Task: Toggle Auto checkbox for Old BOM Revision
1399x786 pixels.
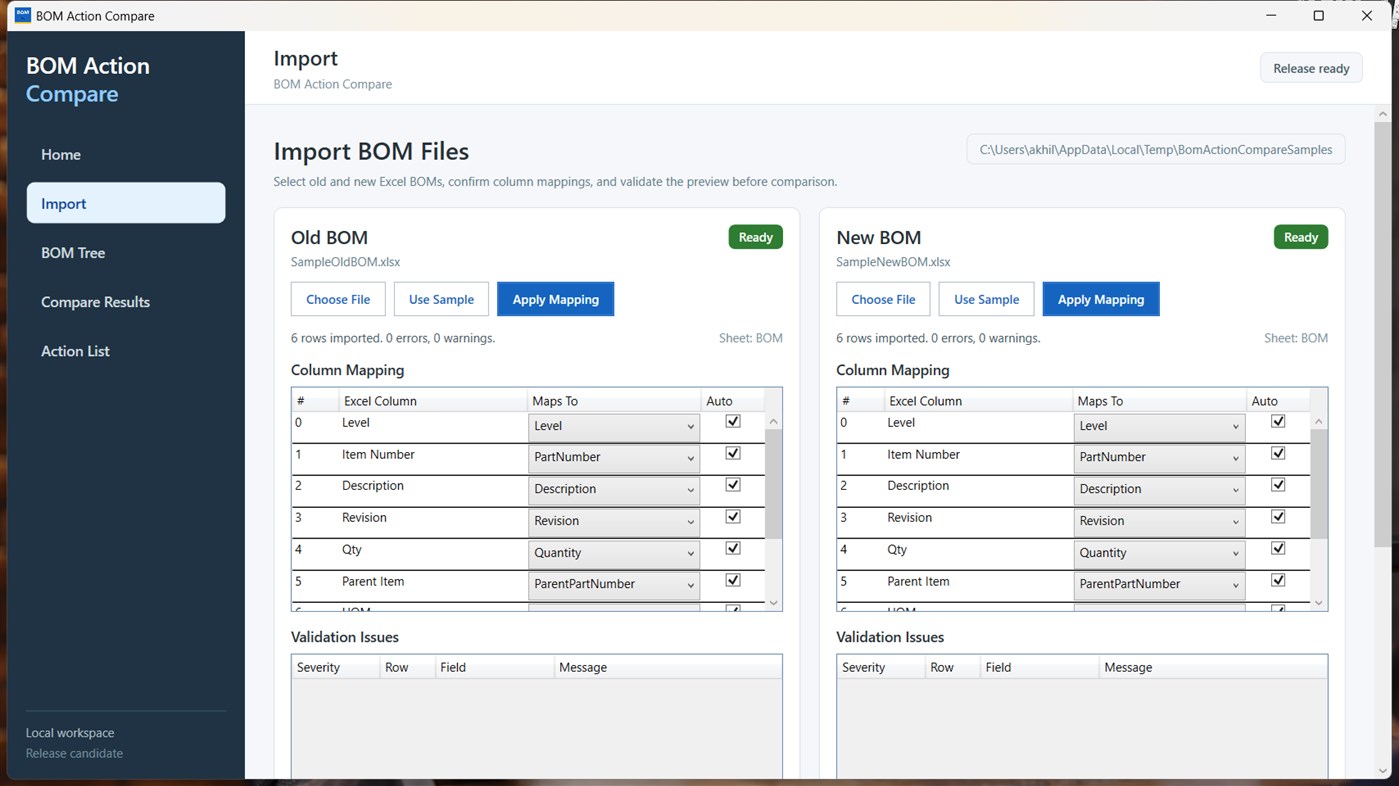Action: pyautogui.click(x=733, y=517)
